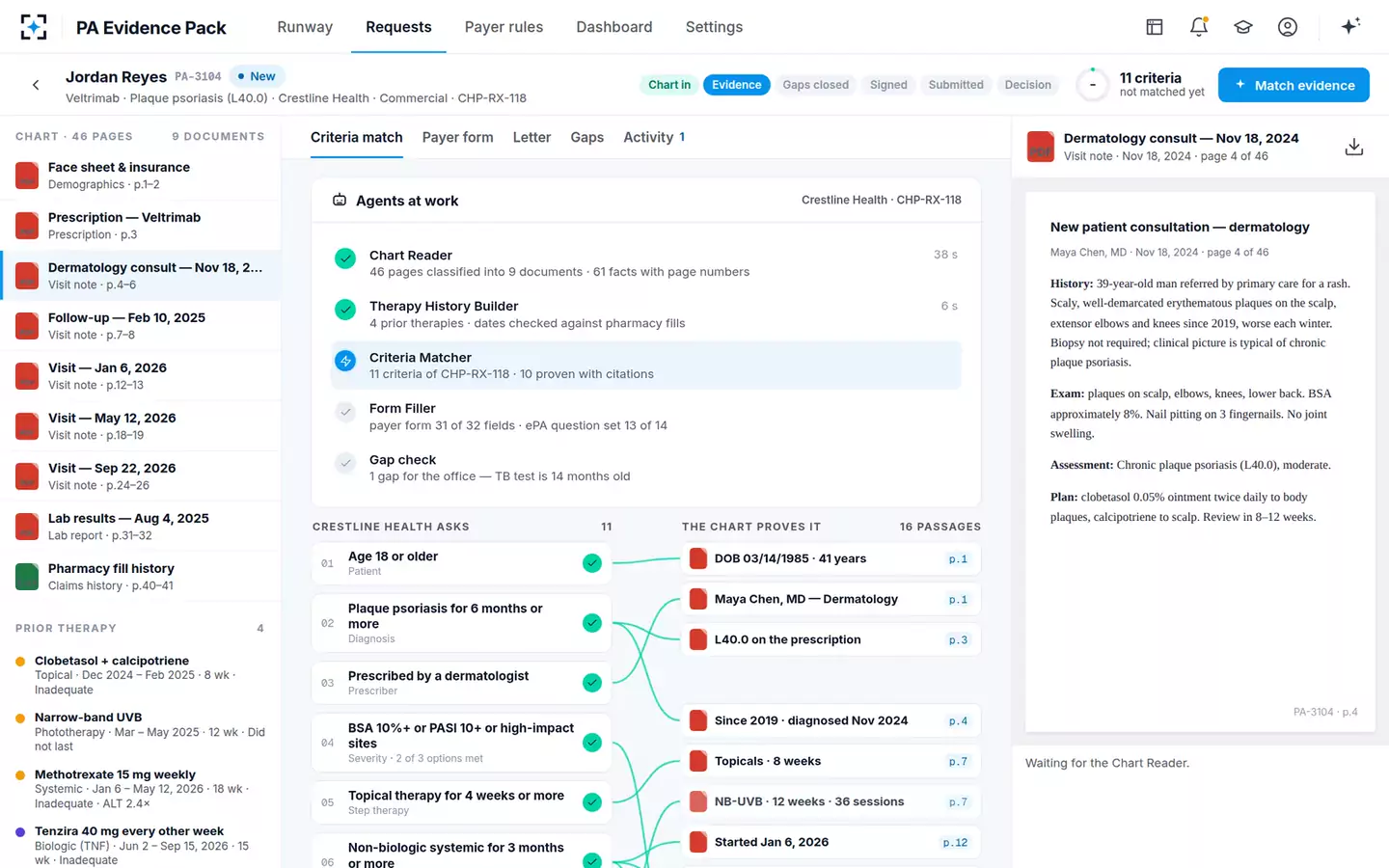The image size is (1389, 868).
Task: Click the Therapy History Builder check icon
Action: pyautogui.click(x=345, y=310)
